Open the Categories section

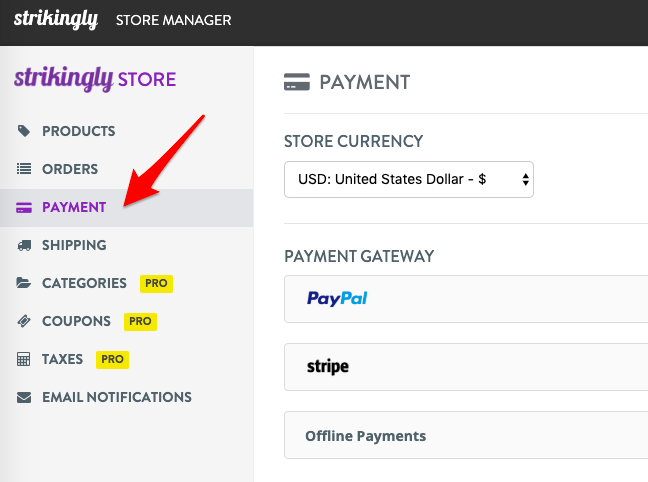click(x=84, y=283)
